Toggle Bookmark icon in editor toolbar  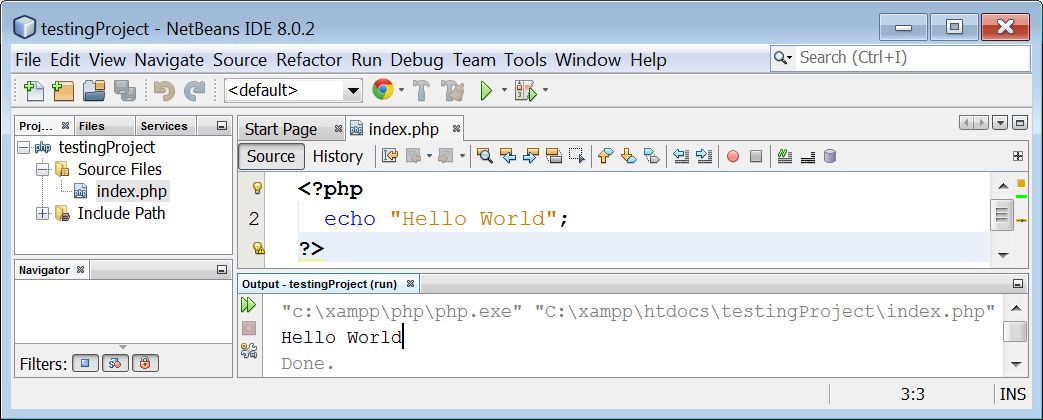pos(652,156)
